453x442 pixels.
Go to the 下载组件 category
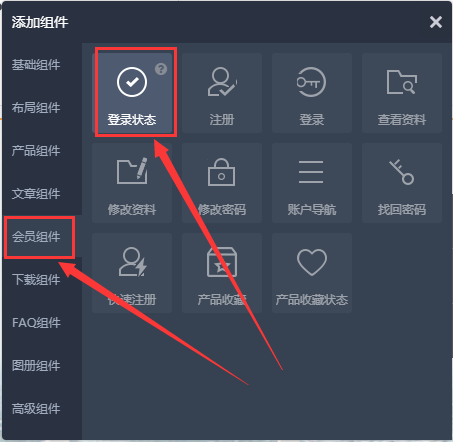click(36, 280)
